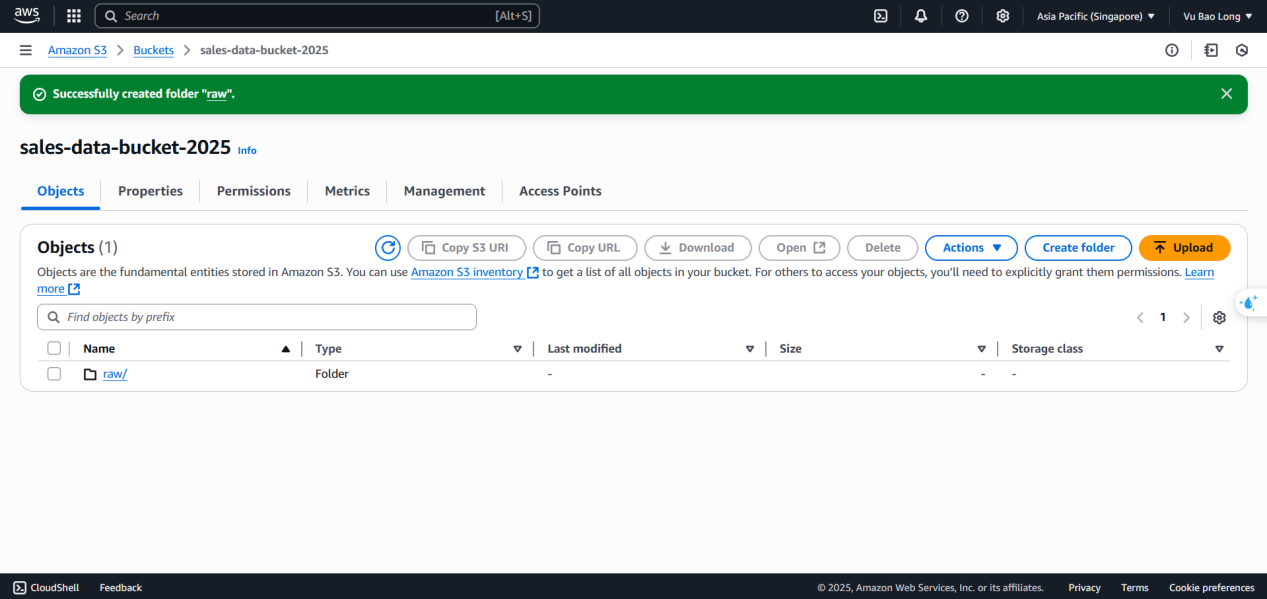
Task: Click page number 1 in pagination
Action: pos(1163,317)
